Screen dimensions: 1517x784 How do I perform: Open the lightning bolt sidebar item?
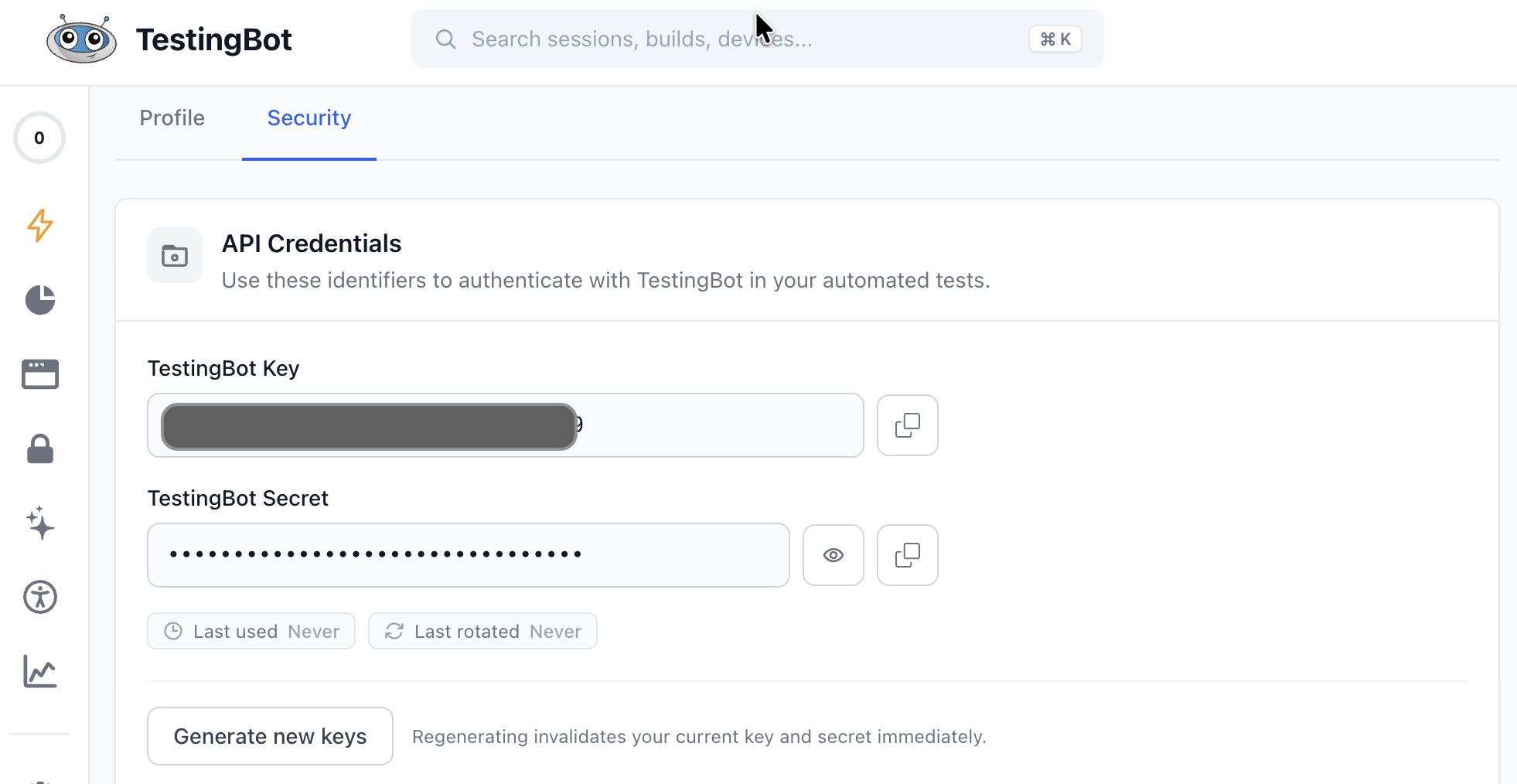(39, 225)
